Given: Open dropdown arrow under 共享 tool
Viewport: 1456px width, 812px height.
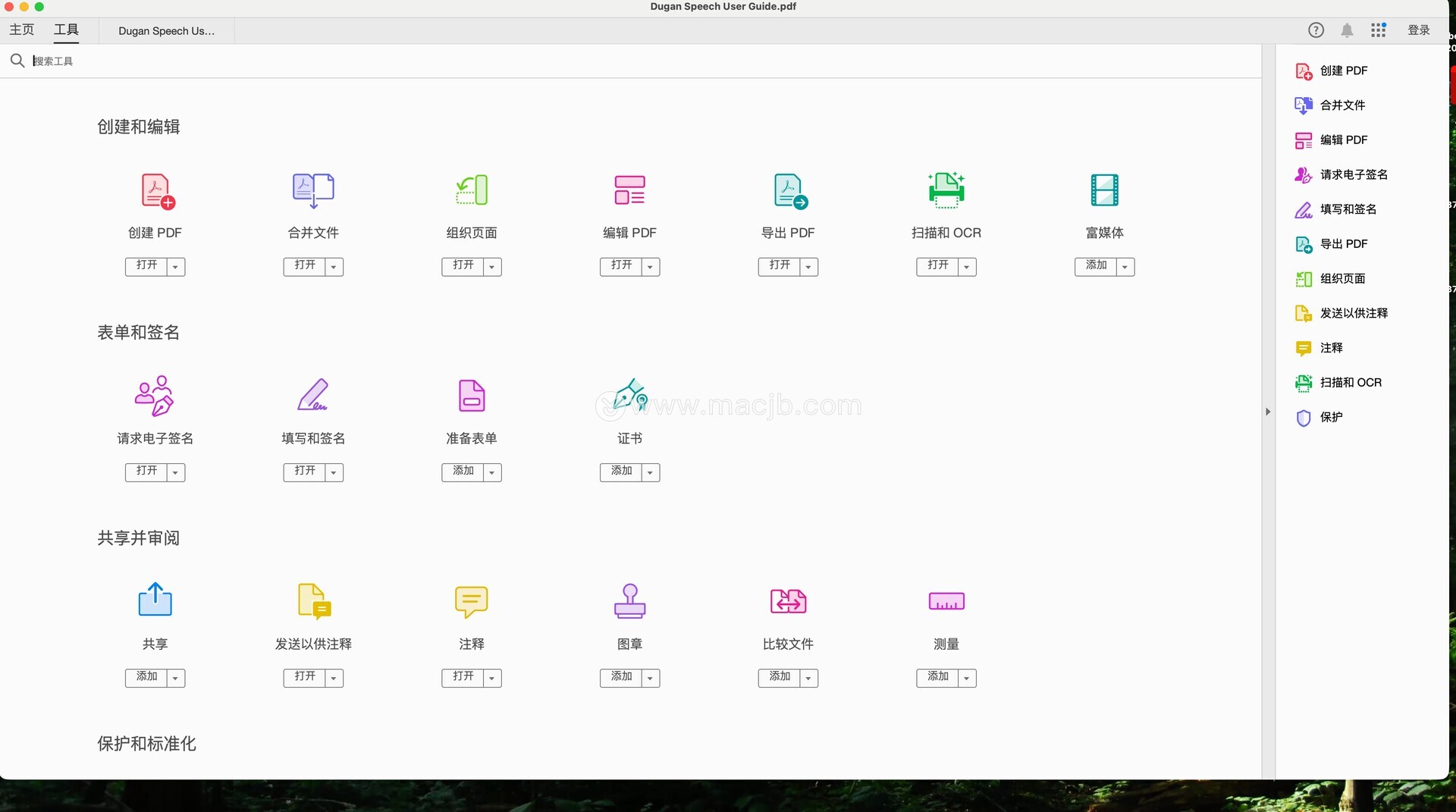Looking at the screenshot, I should tap(175, 678).
